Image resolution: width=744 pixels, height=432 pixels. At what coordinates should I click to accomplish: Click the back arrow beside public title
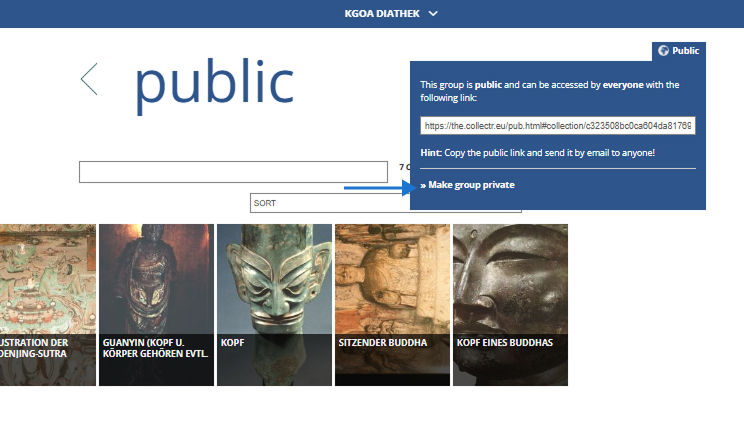(x=89, y=79)
